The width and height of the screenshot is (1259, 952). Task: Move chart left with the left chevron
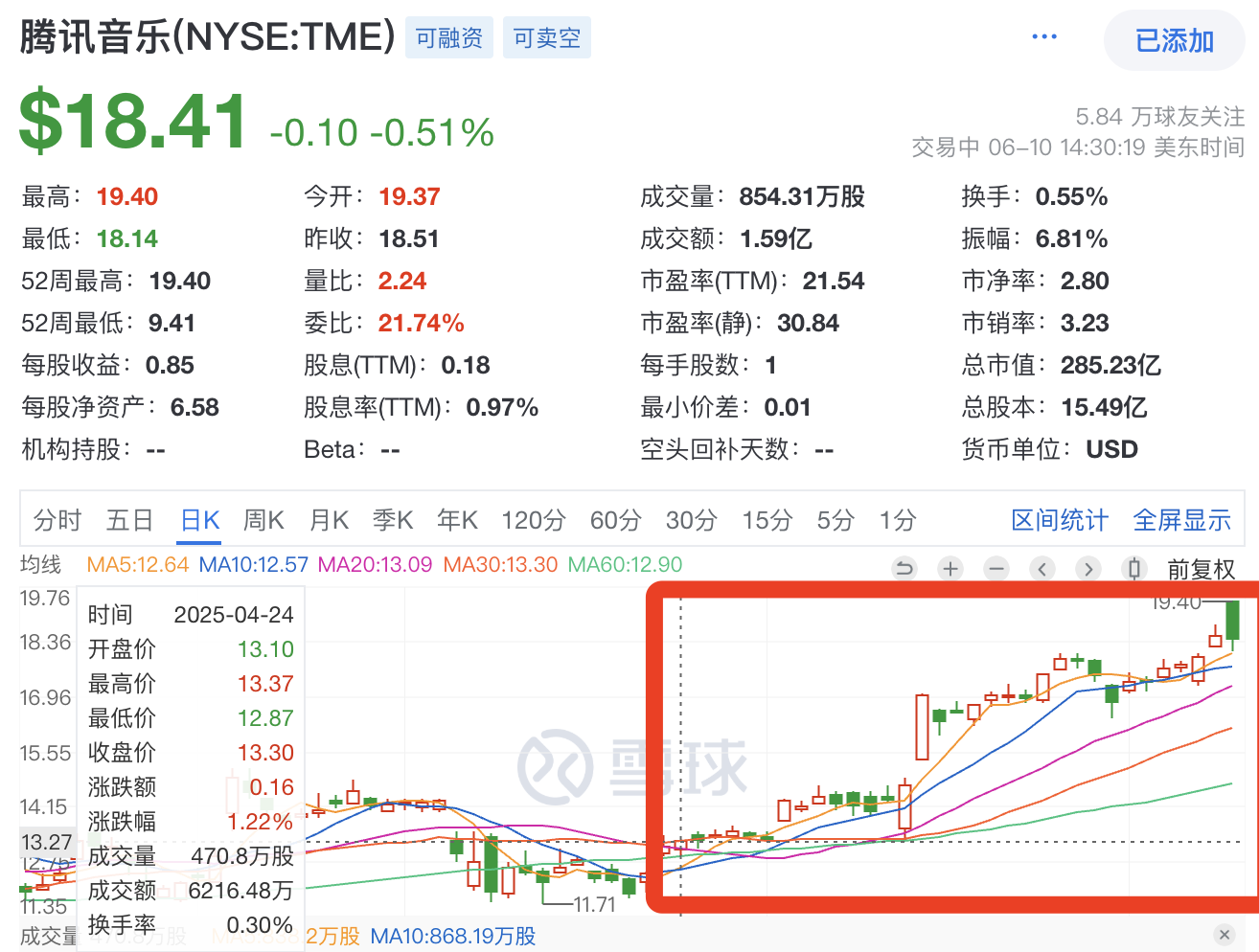point(1042,569)
